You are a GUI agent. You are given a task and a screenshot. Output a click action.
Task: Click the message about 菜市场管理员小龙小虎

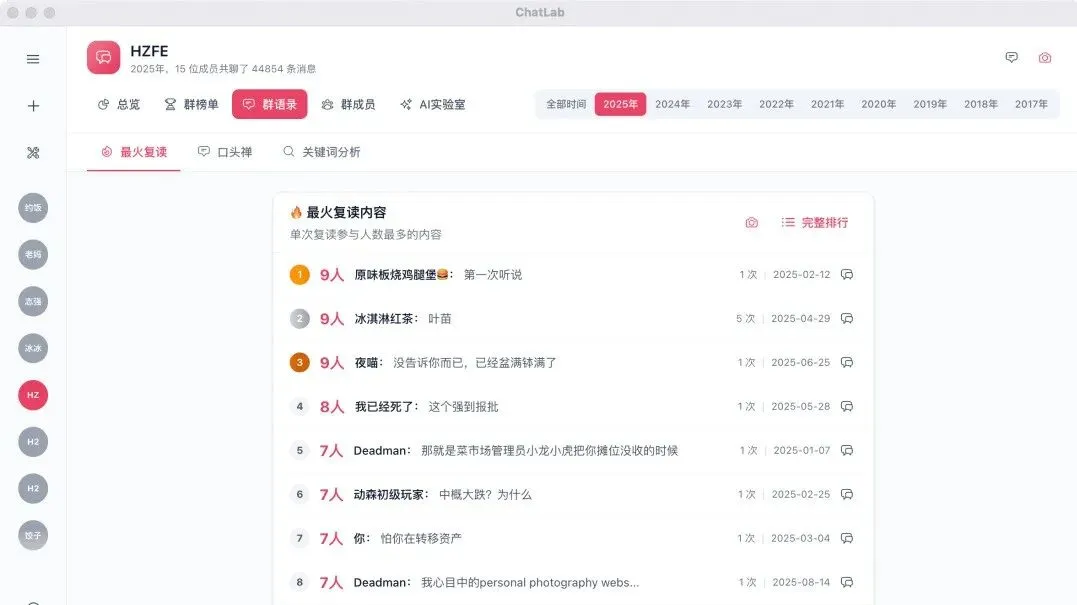[x=549, y=450]
